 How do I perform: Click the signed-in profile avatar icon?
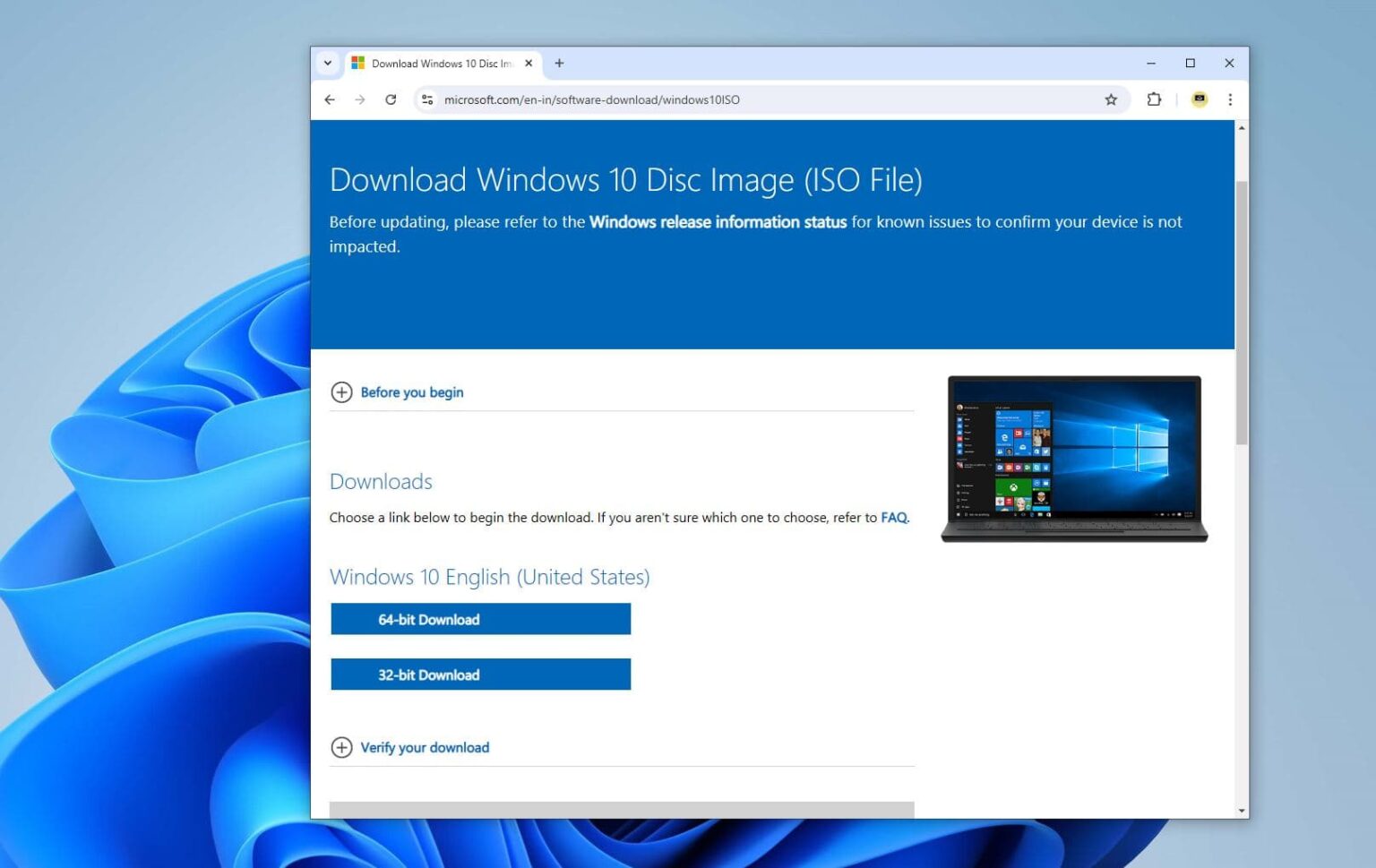coord(1199,99)
